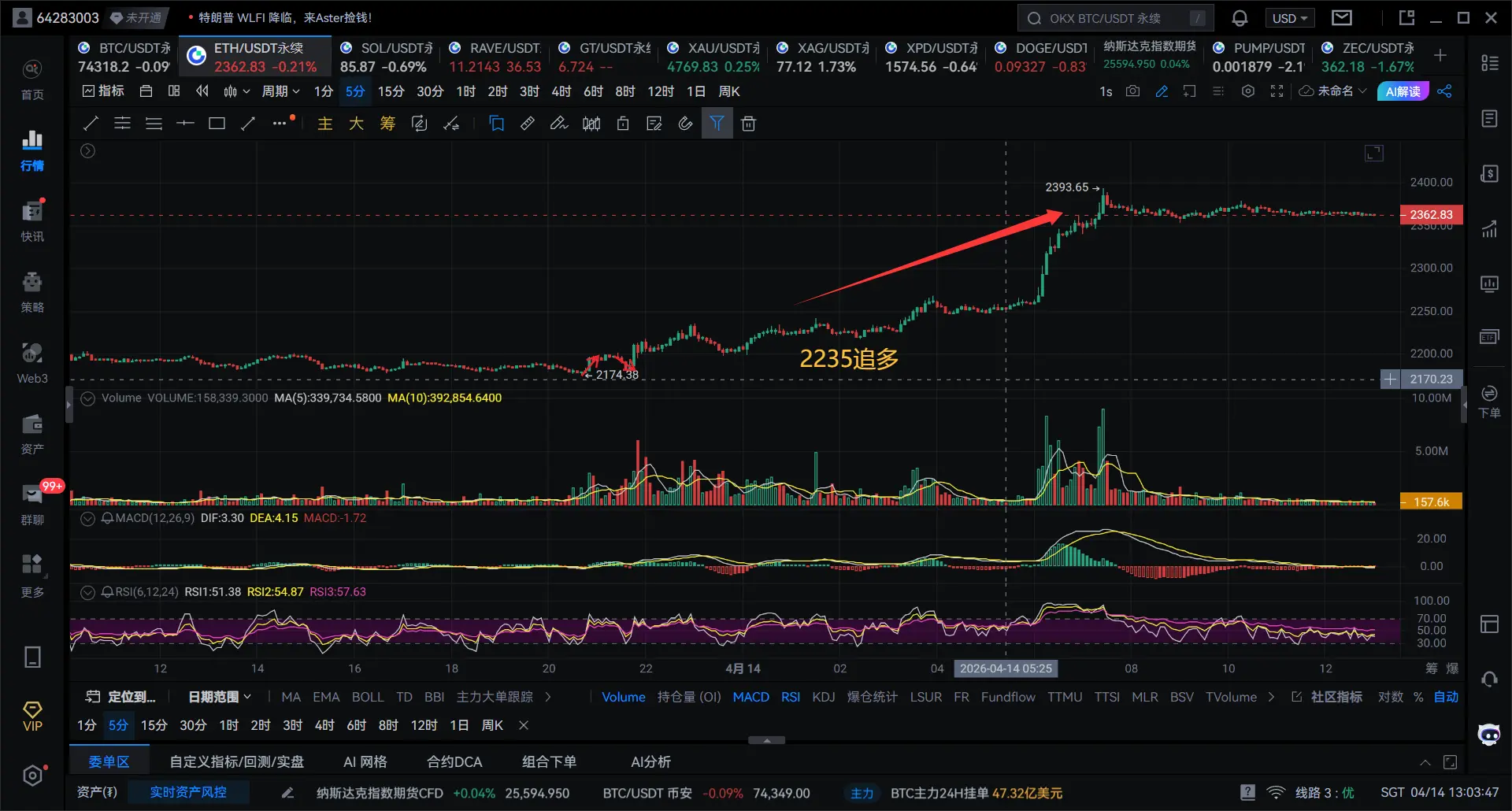Select the ruler measure tool
Image resolution: width=1512 pixels, height=811 pixels.
coord(528,124)
